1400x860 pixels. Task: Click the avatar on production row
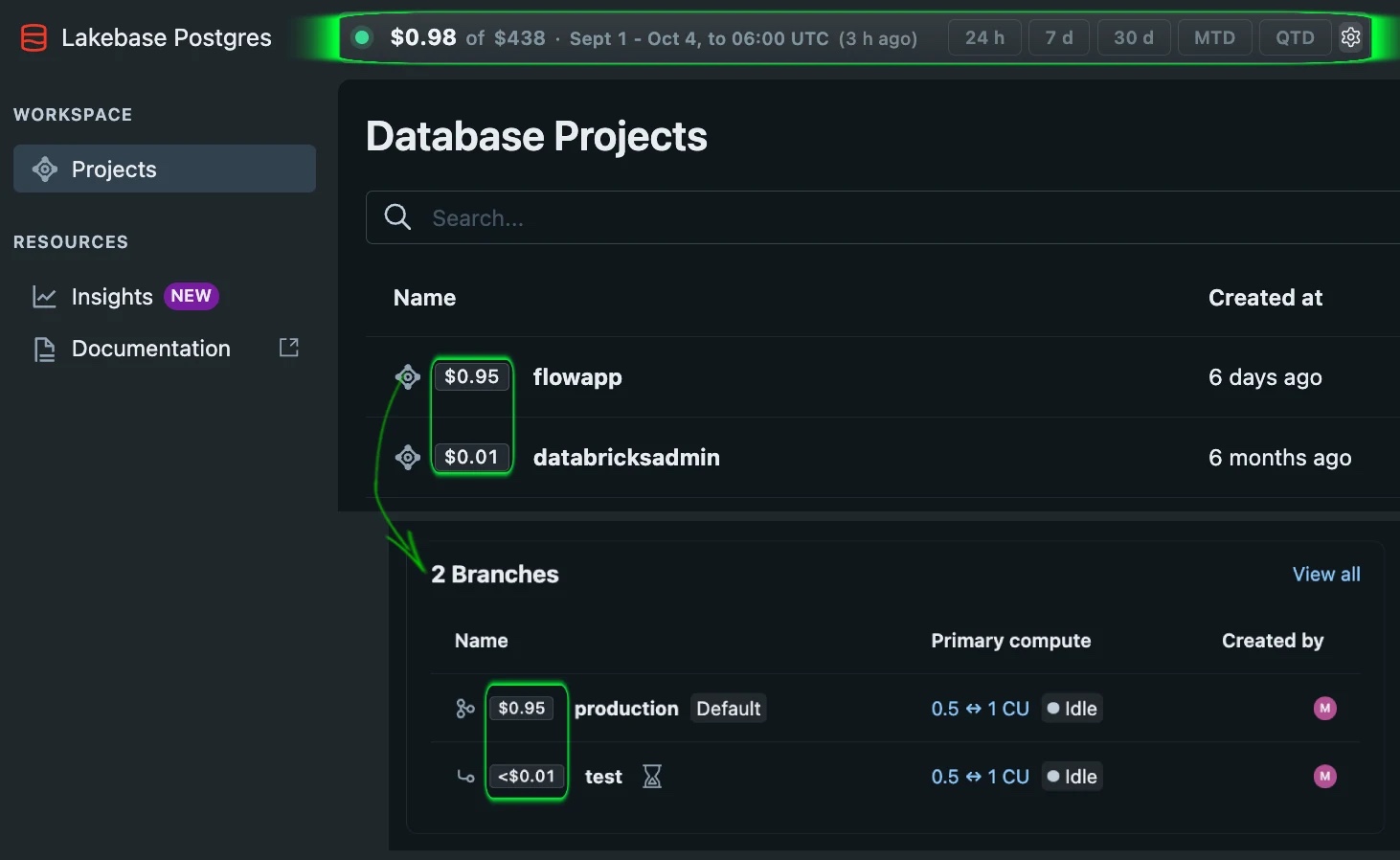click(1325, 709)
